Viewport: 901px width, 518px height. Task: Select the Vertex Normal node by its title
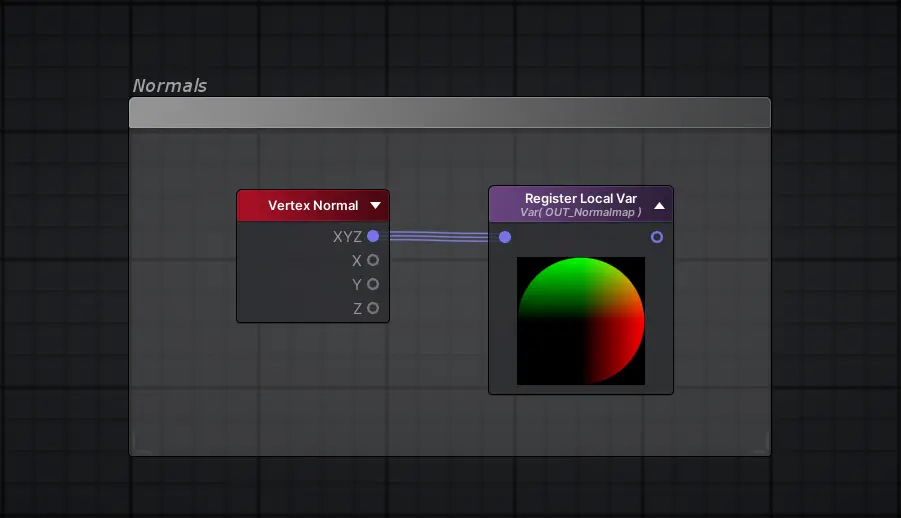[312, 206]
